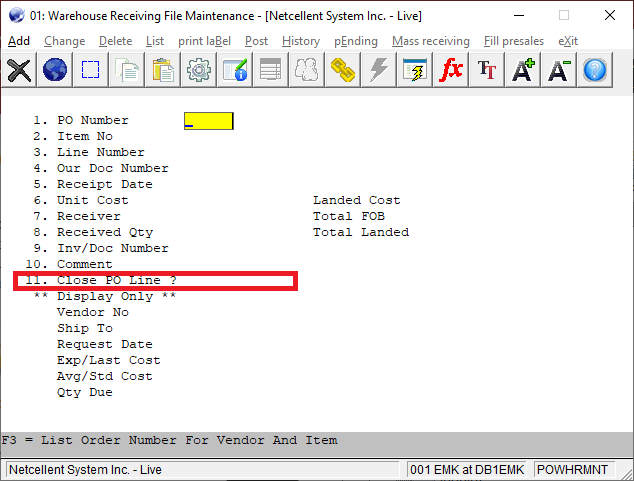Click the clipboard paste icon
634x481 pixels.
point(163,70)
